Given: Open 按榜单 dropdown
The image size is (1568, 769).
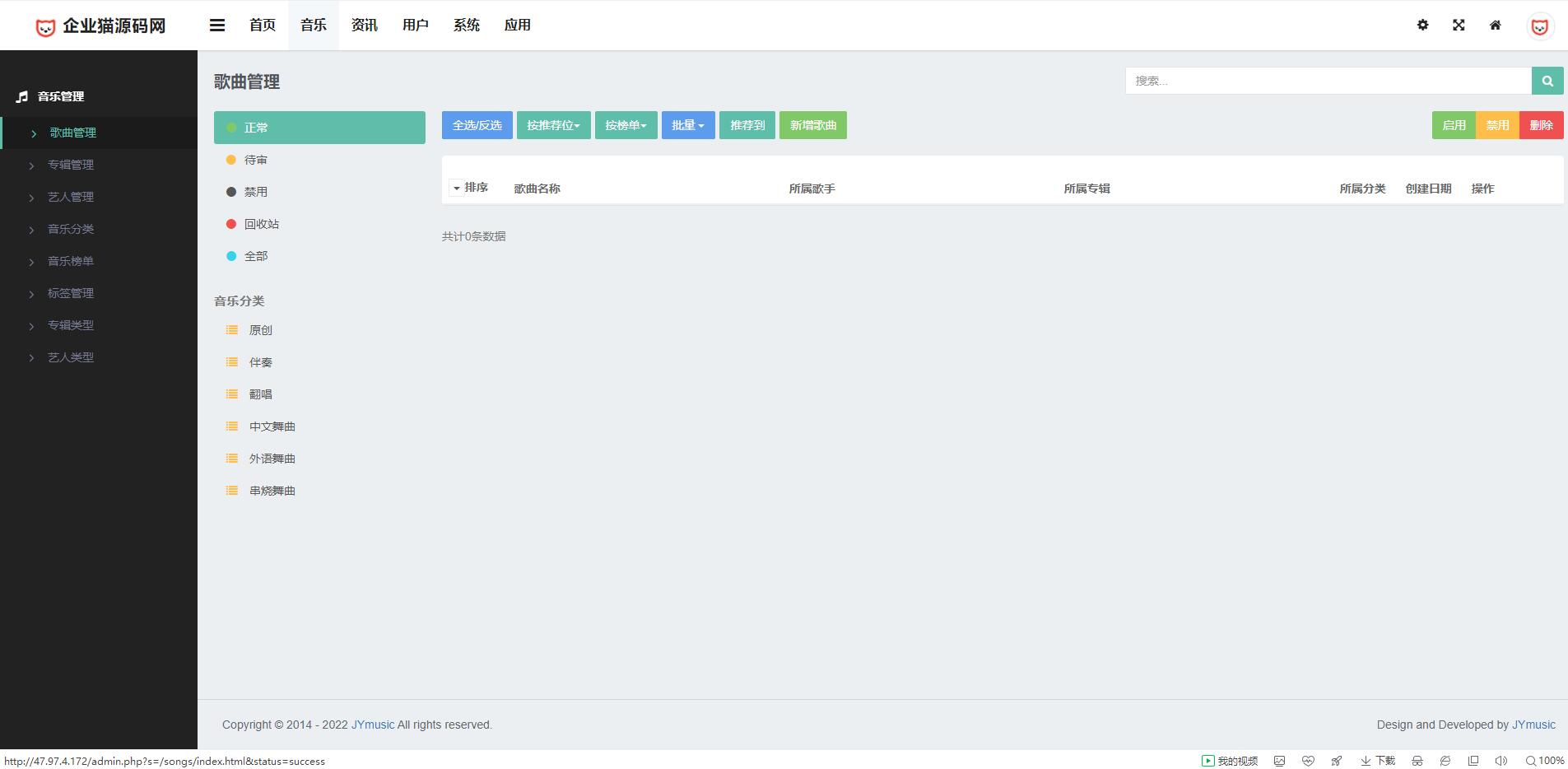Looking at the screenshot, I should point(626,125).
